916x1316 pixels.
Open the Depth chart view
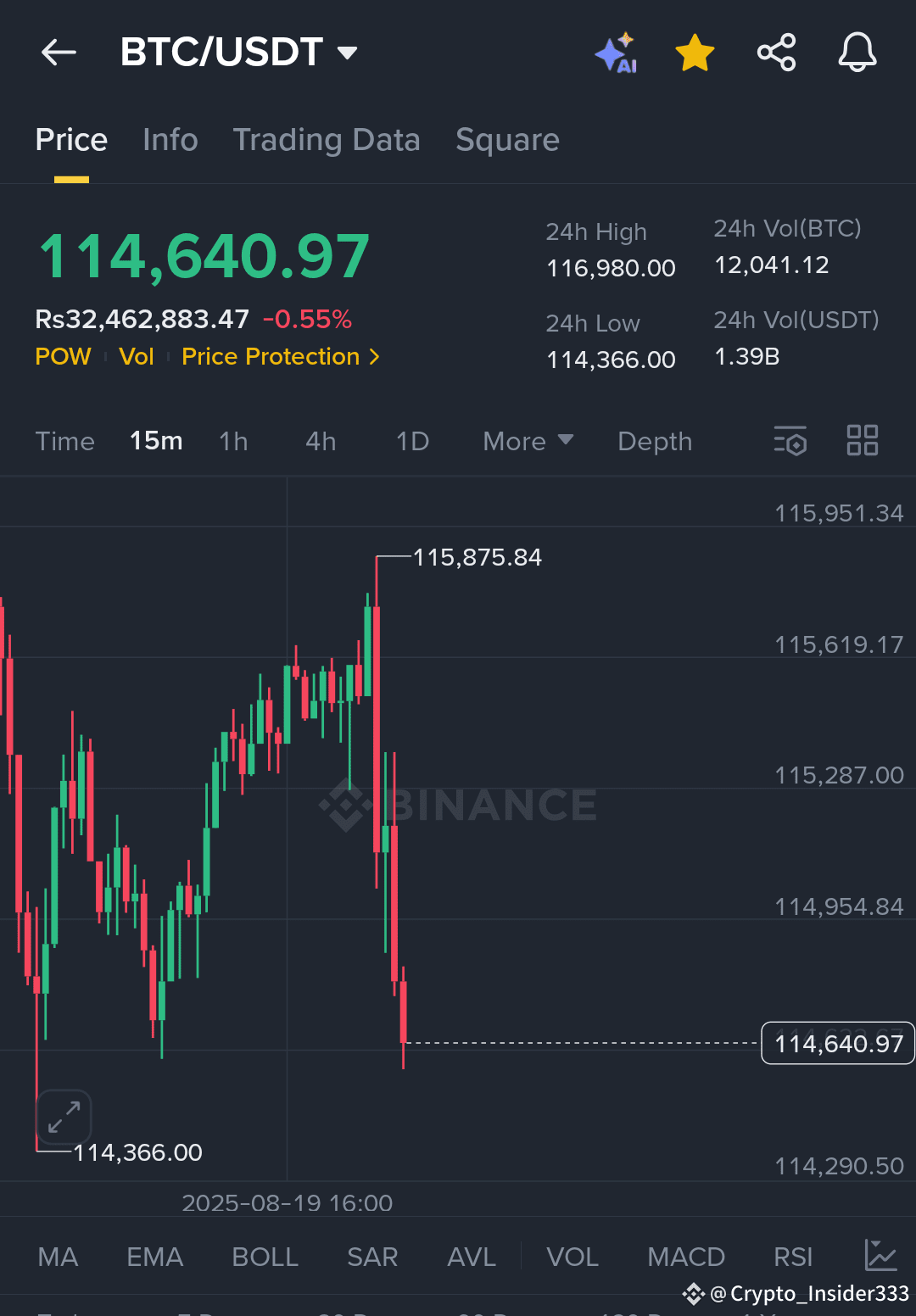655,441
